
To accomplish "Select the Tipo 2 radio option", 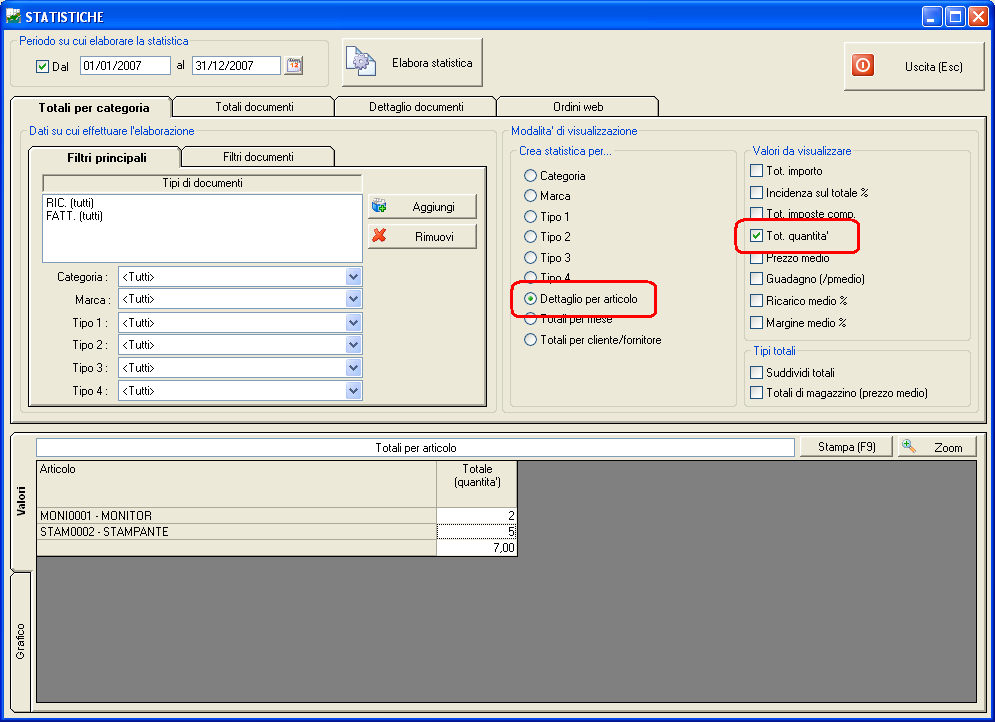I will pyautogui.click(x=530, y=237).
